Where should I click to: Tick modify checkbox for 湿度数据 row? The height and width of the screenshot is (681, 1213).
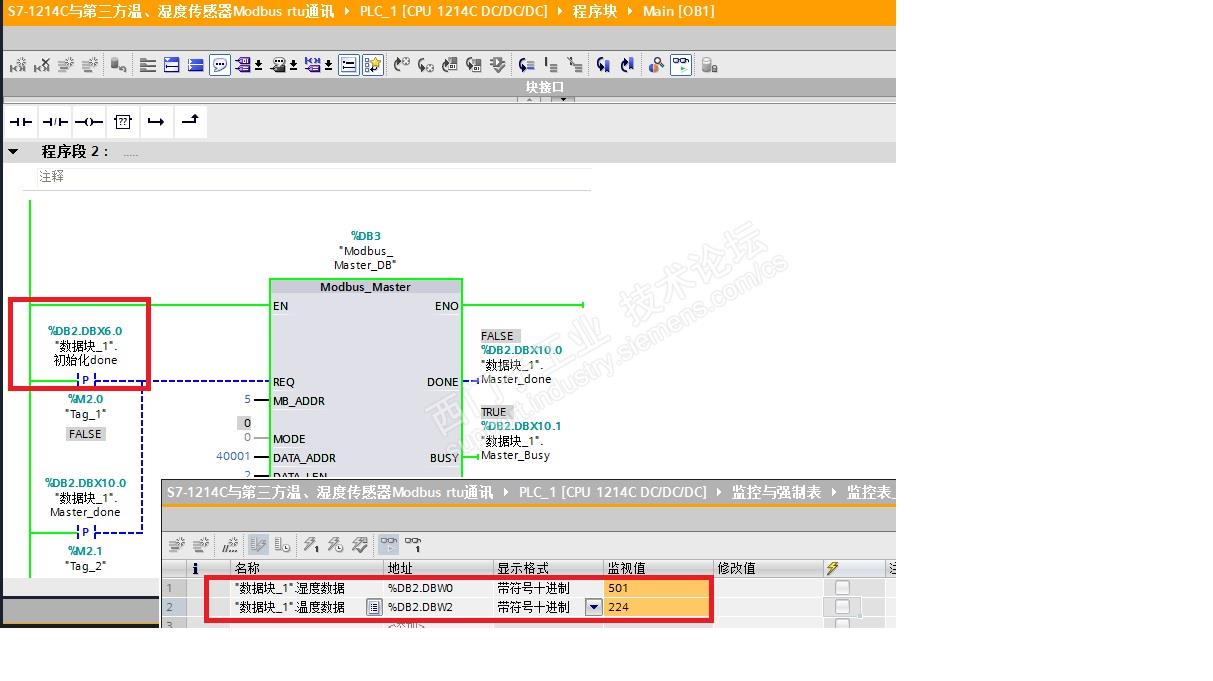click(842, 588)
